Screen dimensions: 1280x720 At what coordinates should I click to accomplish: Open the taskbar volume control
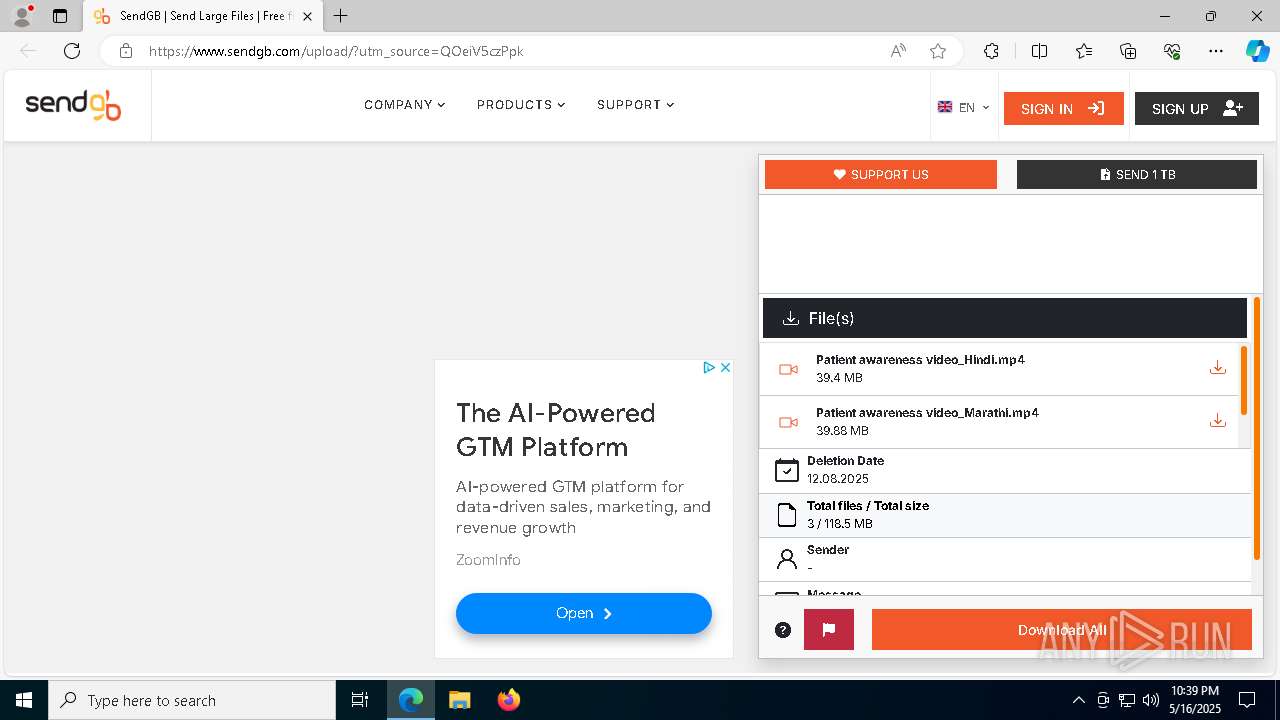click(x=1151, y=700)
